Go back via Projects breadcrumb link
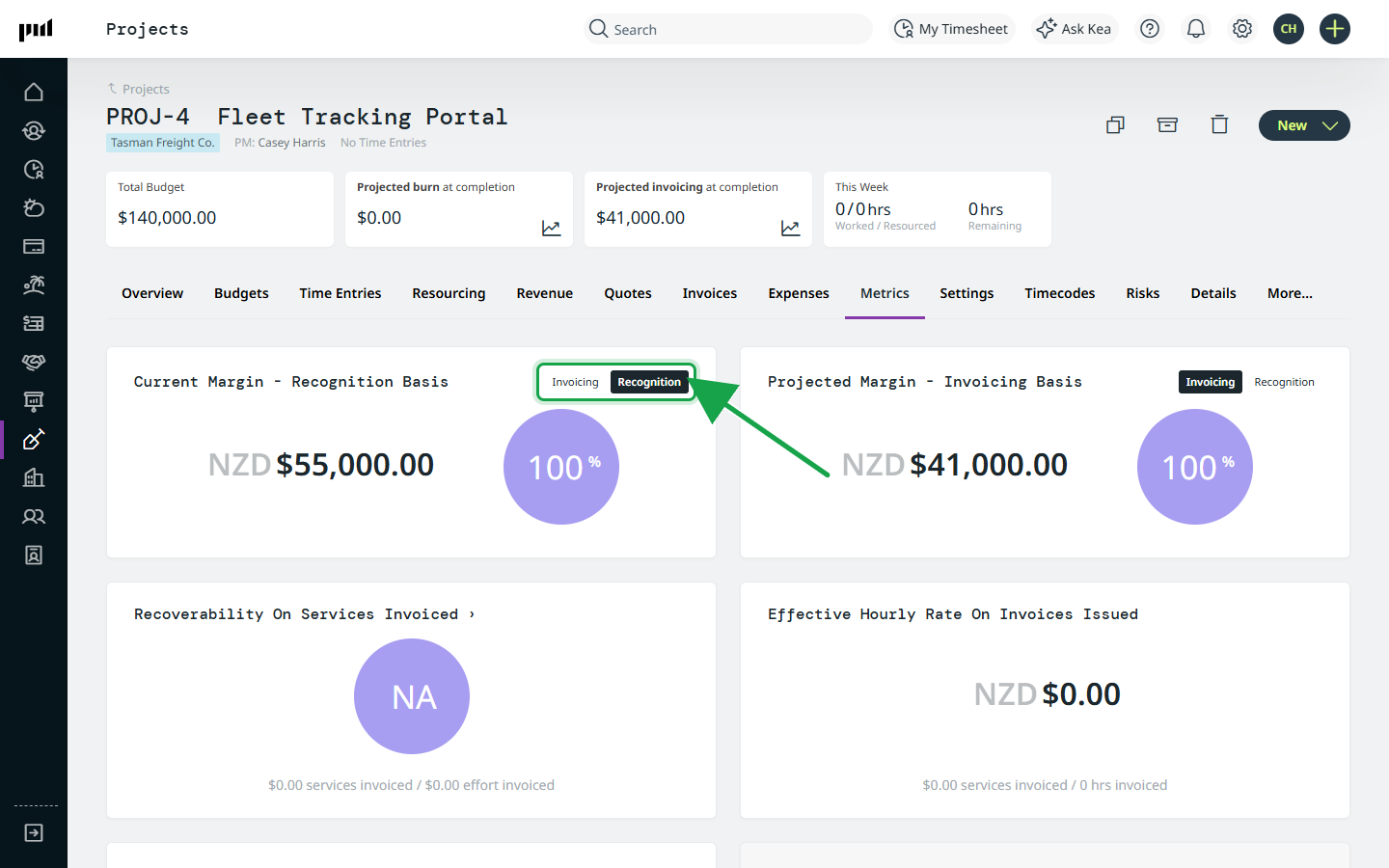 click(146, 89)
